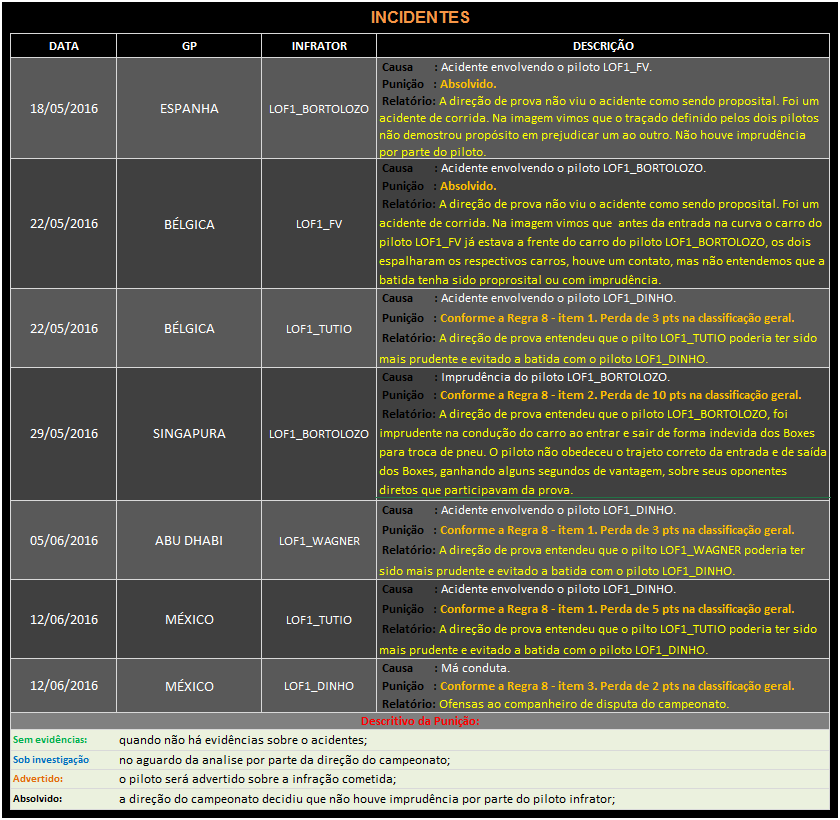This screenshot has width=840, height=820.
Task: Click the INCIDENTES title
Action: (x=420, y=17)
